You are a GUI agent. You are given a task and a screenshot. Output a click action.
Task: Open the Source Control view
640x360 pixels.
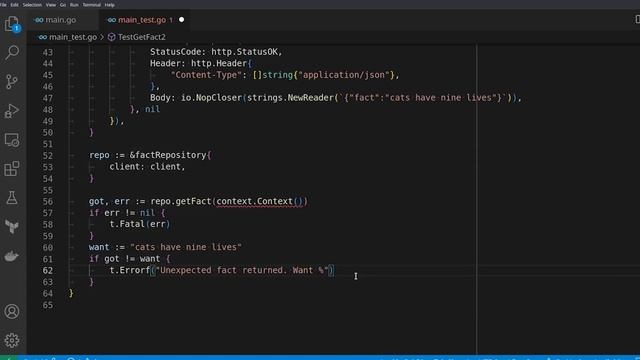(12, 82)
